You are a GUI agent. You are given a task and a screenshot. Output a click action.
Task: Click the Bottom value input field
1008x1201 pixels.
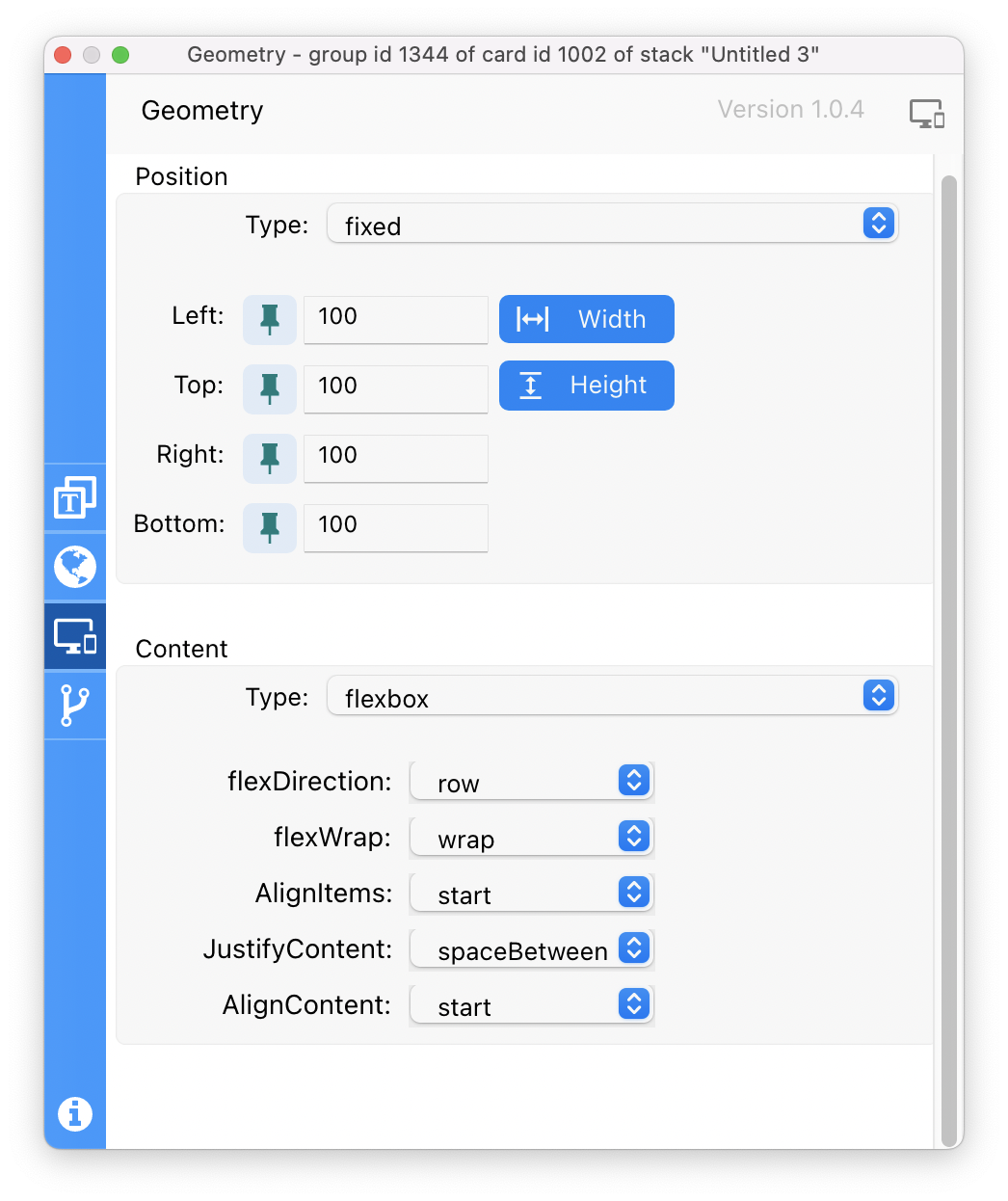click(x=396, y=527)
